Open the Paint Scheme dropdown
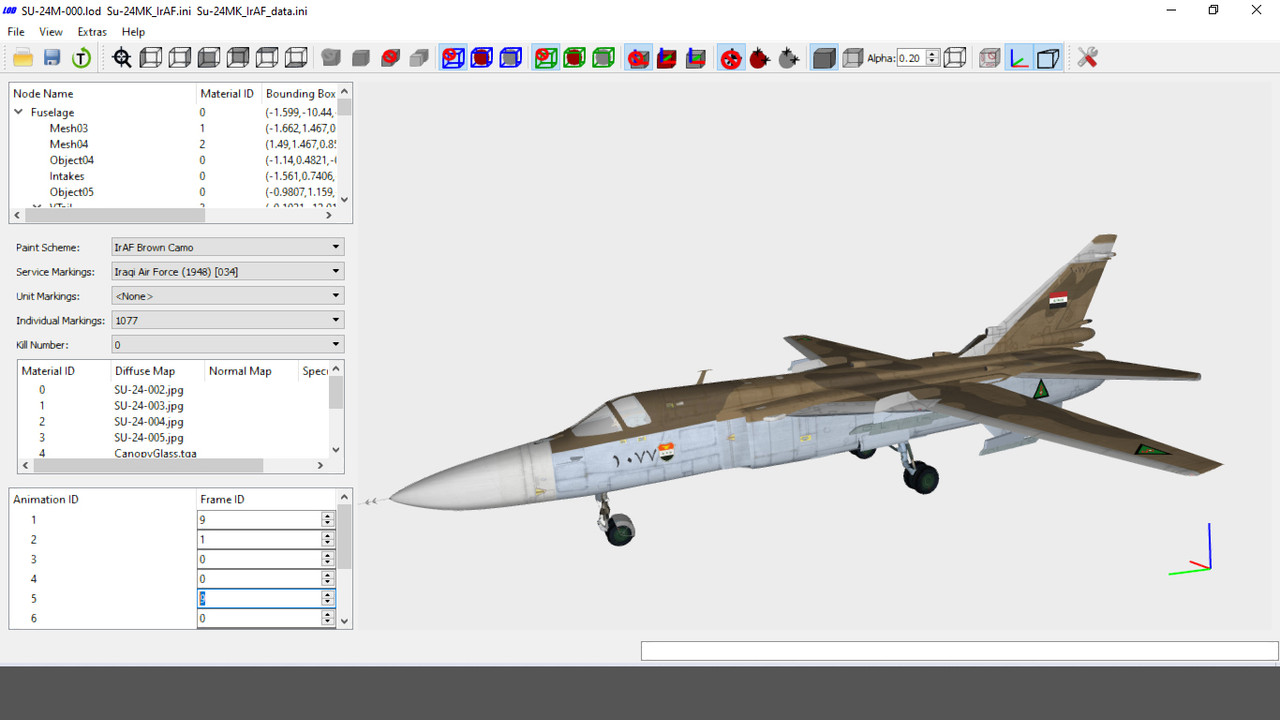The image size is (1280, 720). click(x=227, y=247)
